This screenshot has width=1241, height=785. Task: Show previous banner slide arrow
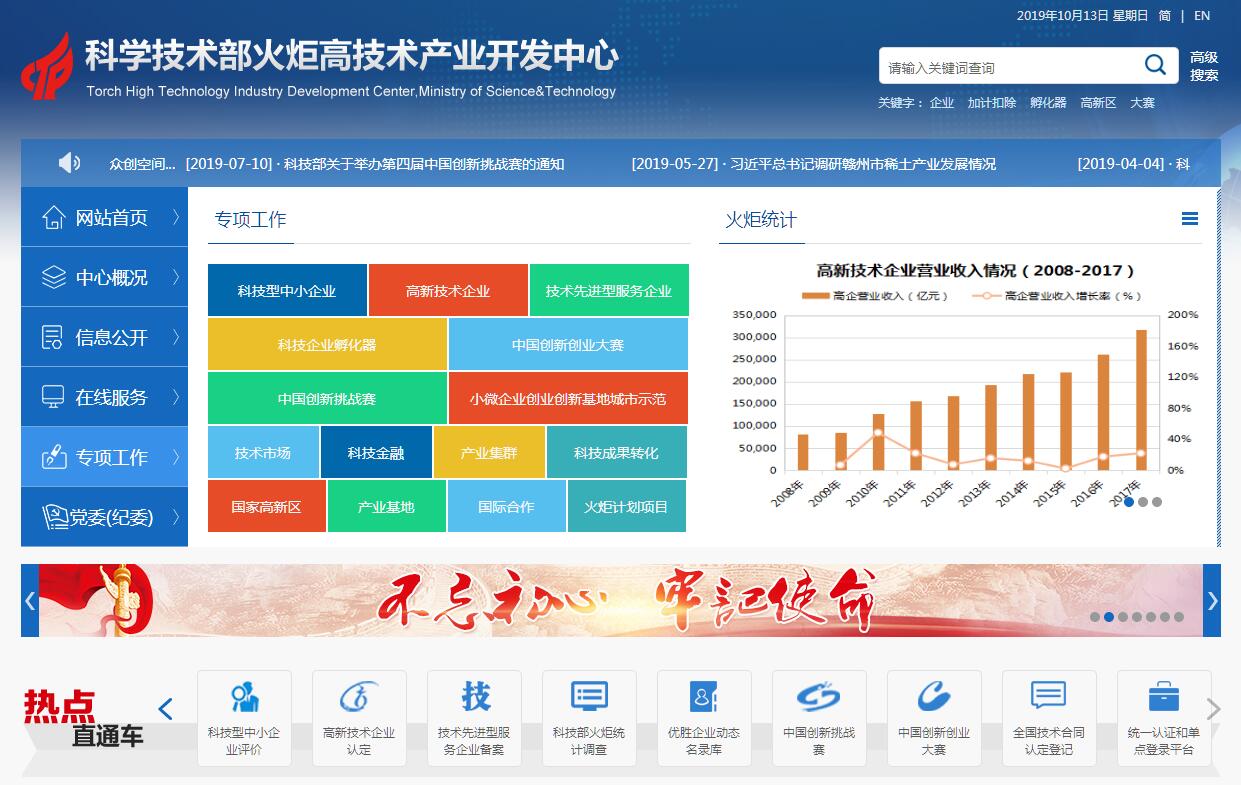pyautogui.click(x=30, y=600)
